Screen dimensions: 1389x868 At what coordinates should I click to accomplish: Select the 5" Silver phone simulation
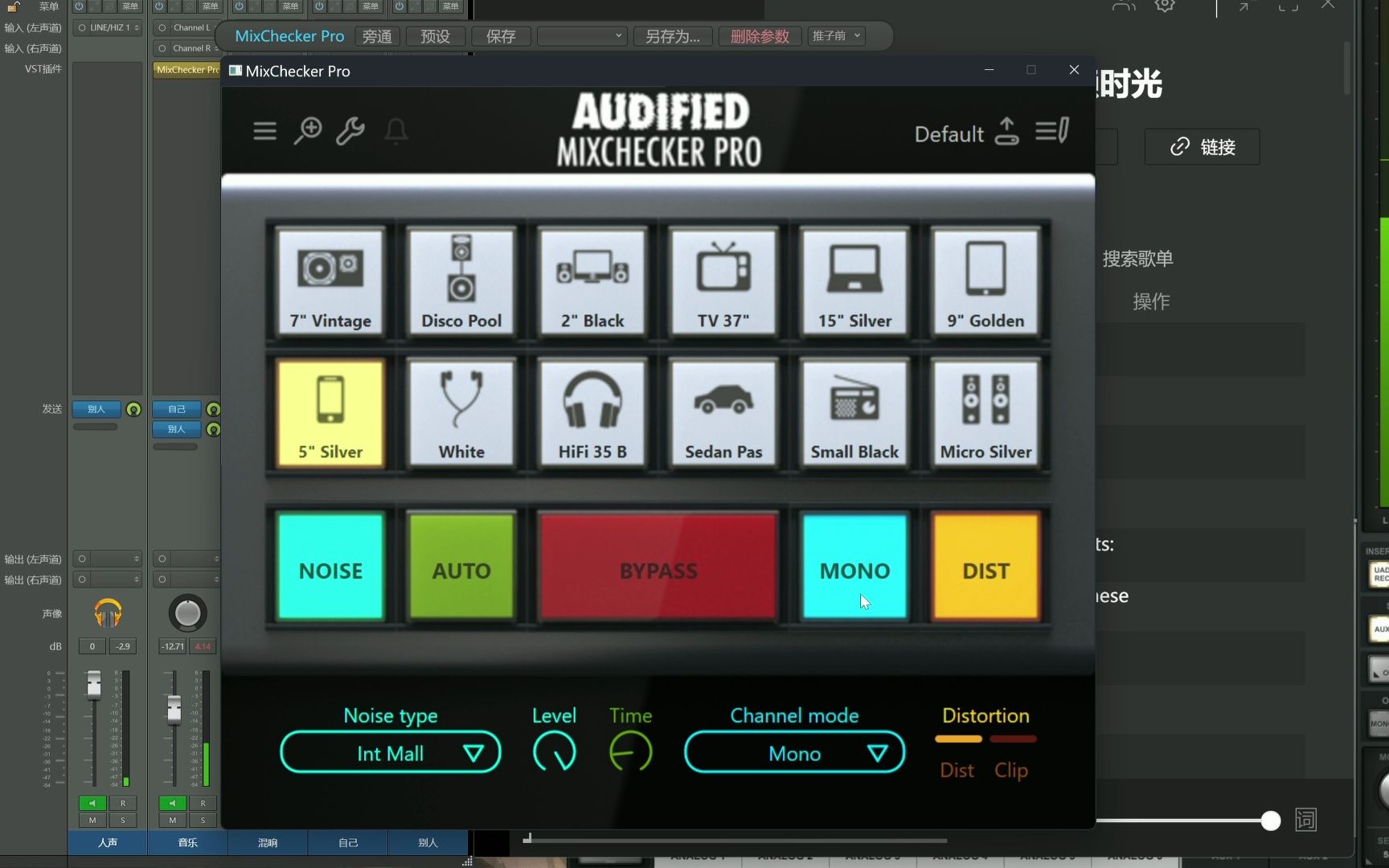click(x=330, y=412)
